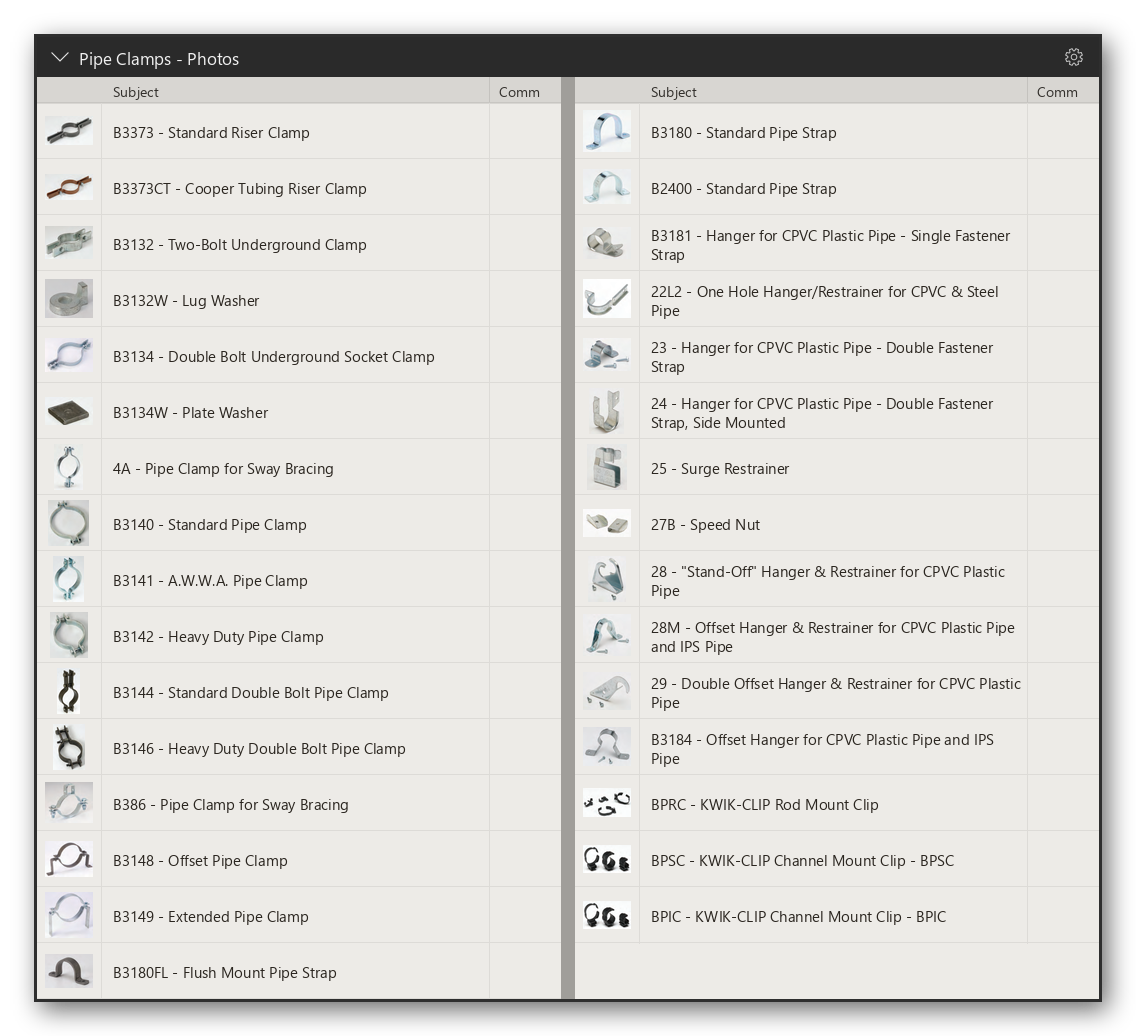Image resolution: width=1136 pixels, height=1036 pixels.
Task: Select the B3132 Two-Bolt Underground Clamp icon
Action: click(69, 243)
